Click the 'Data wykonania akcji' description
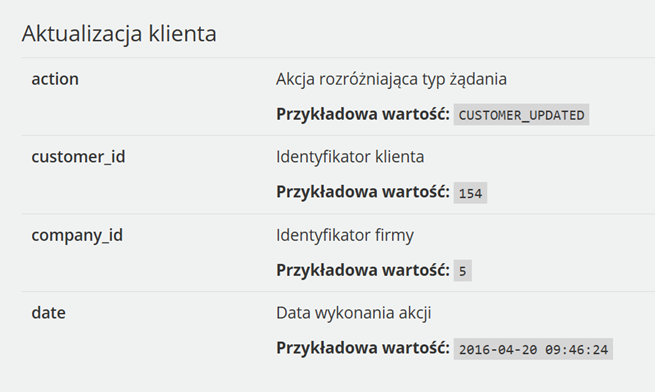 tap(353, 313)
